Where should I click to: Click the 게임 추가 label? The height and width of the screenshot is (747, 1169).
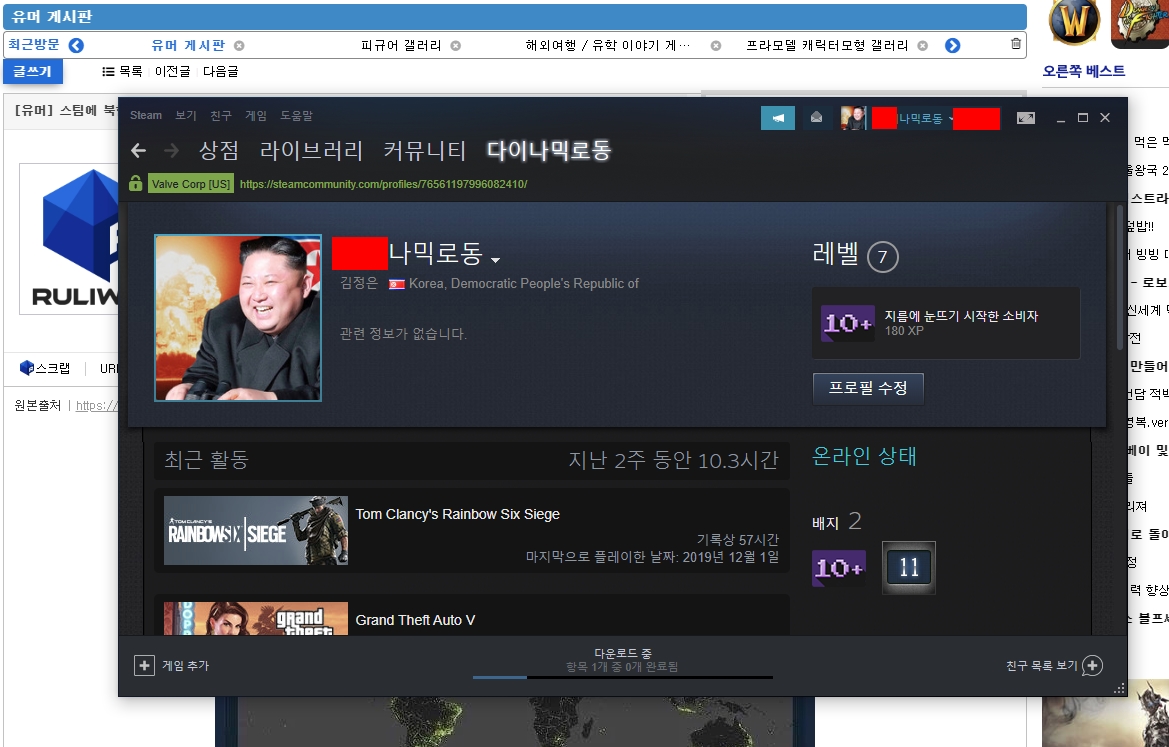pos(186,666)
